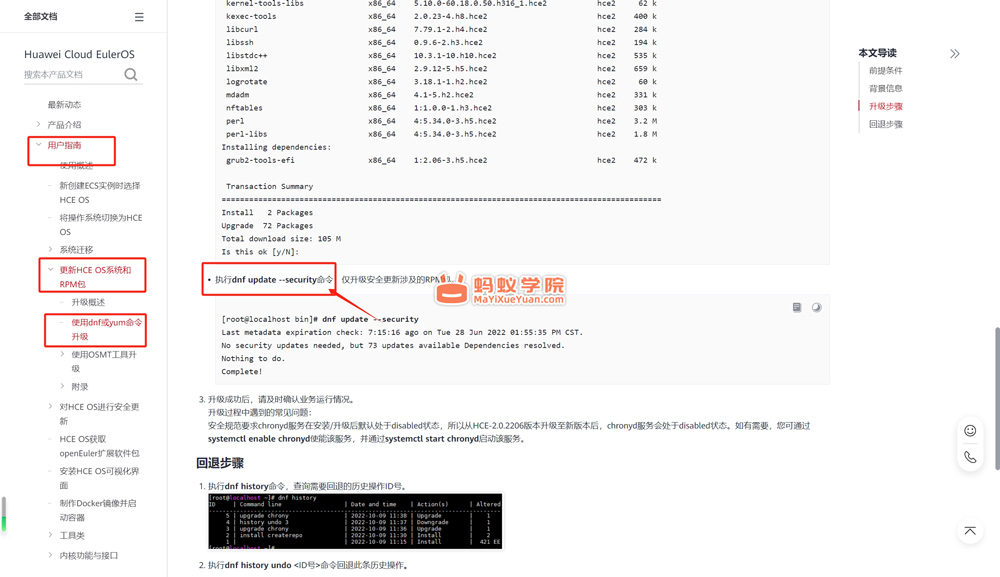Click the page vertical scrollbar thumb
Image resolution: width=1000 pixels, height=577 pixels.
(997, 398)
